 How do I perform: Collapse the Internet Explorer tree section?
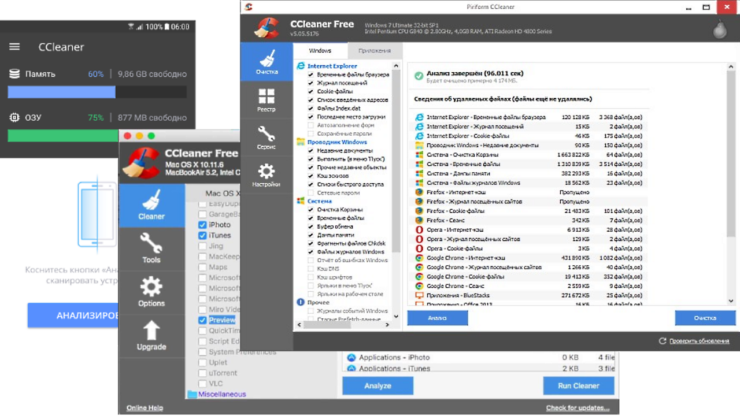click(x=332, y=66)
